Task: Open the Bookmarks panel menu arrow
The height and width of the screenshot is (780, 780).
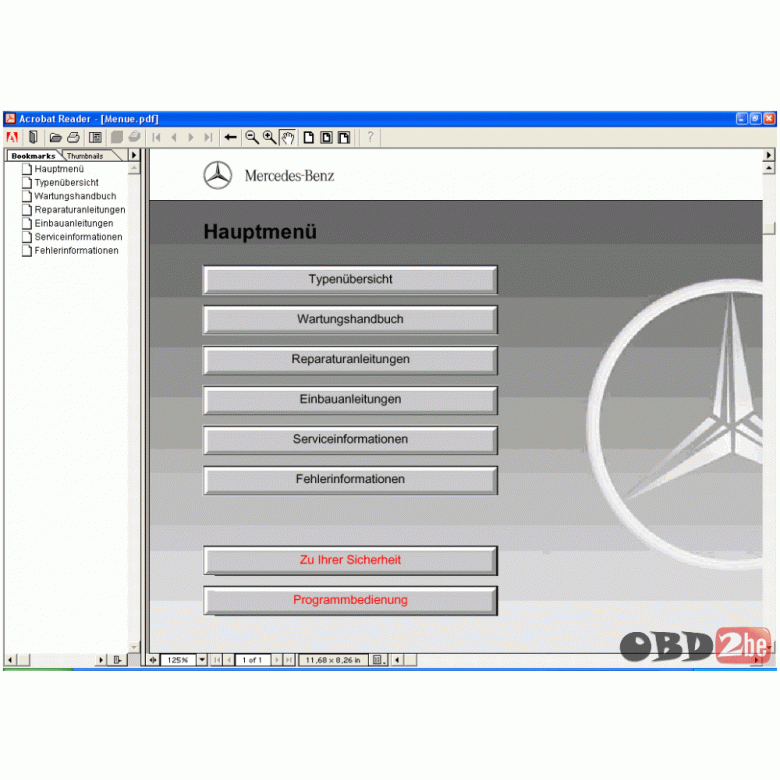Action: tap(134, 155)
